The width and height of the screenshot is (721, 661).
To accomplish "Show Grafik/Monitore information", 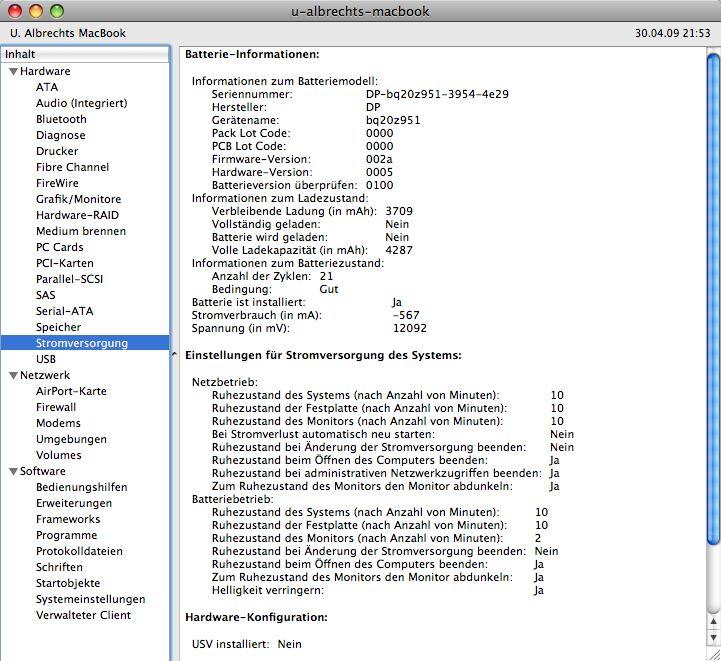I will (x=79, y=199).
